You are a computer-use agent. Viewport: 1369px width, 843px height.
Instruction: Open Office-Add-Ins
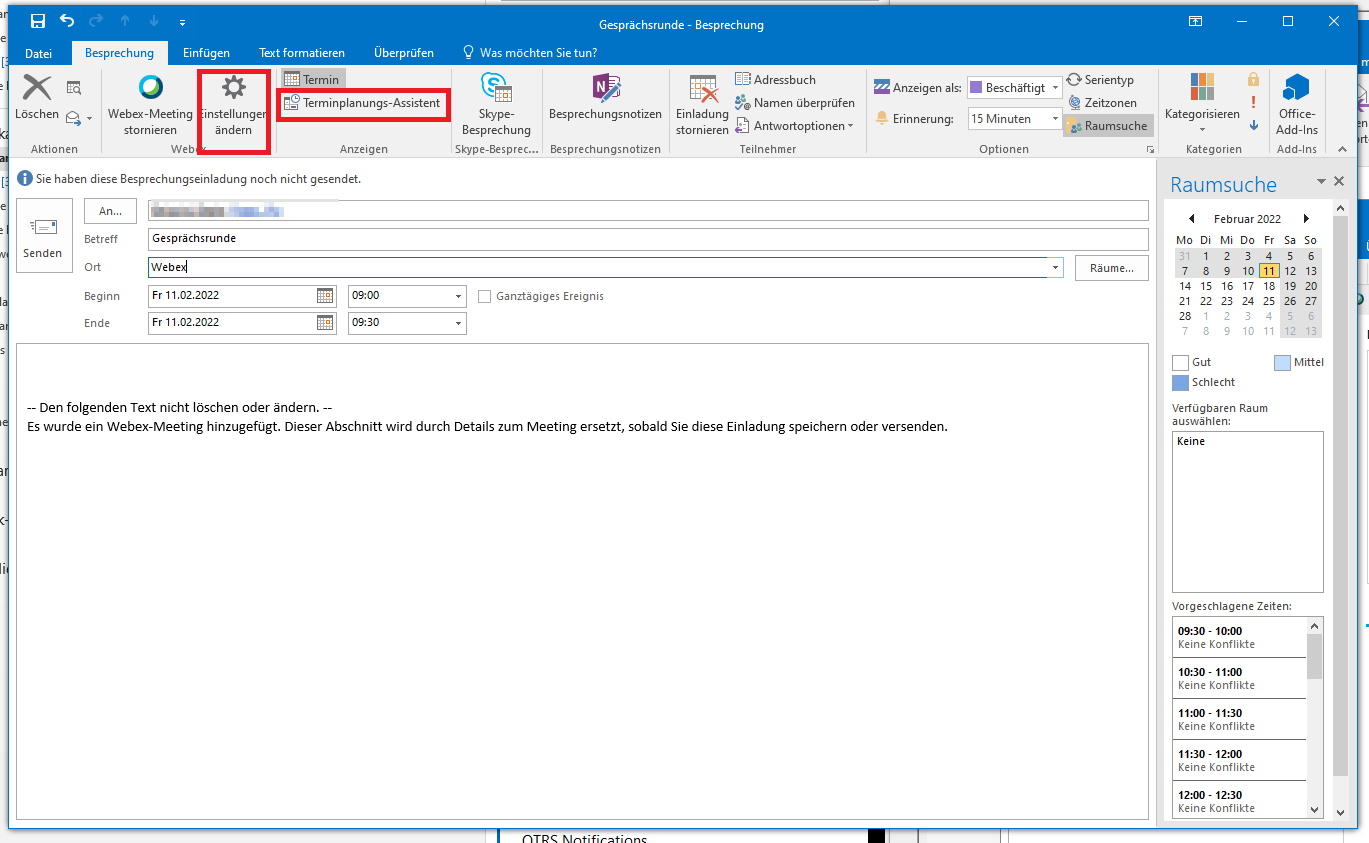coord(1297,105)
